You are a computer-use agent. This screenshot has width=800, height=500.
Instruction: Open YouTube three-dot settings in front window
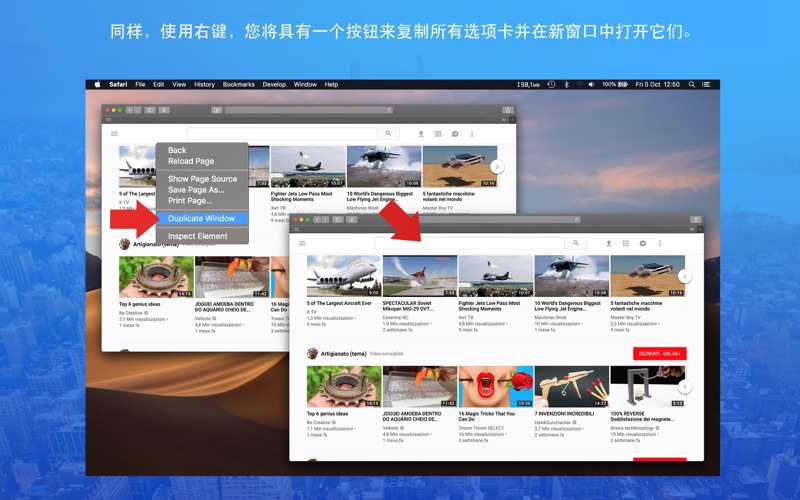pos(660,243)
